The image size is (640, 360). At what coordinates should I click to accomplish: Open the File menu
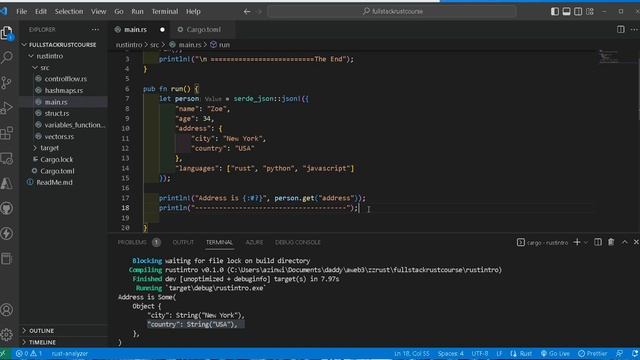22,11
